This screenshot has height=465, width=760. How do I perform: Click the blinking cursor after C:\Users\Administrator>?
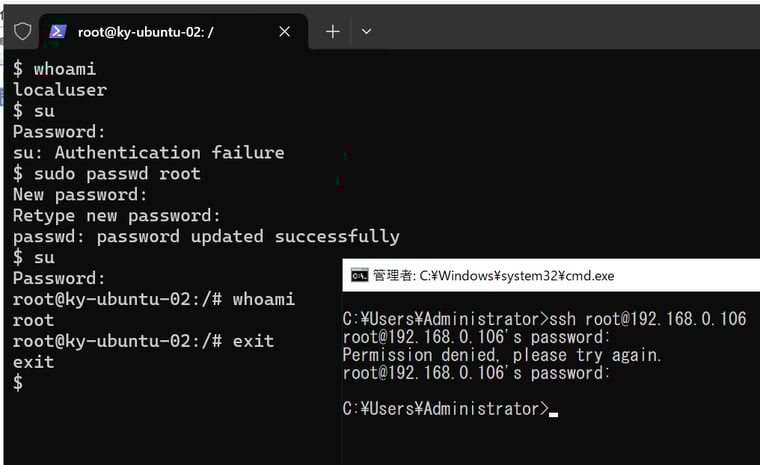554,415
